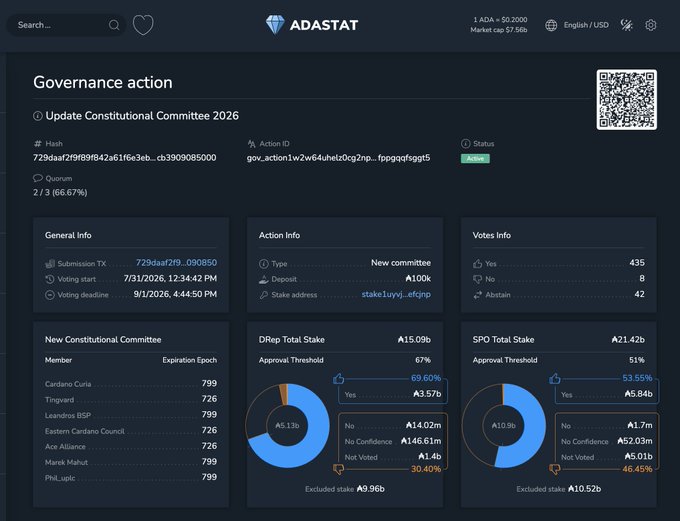This screenshot has height=521, width=680.
Task: Click the Yes votes count 435
Action: point(637,262)
